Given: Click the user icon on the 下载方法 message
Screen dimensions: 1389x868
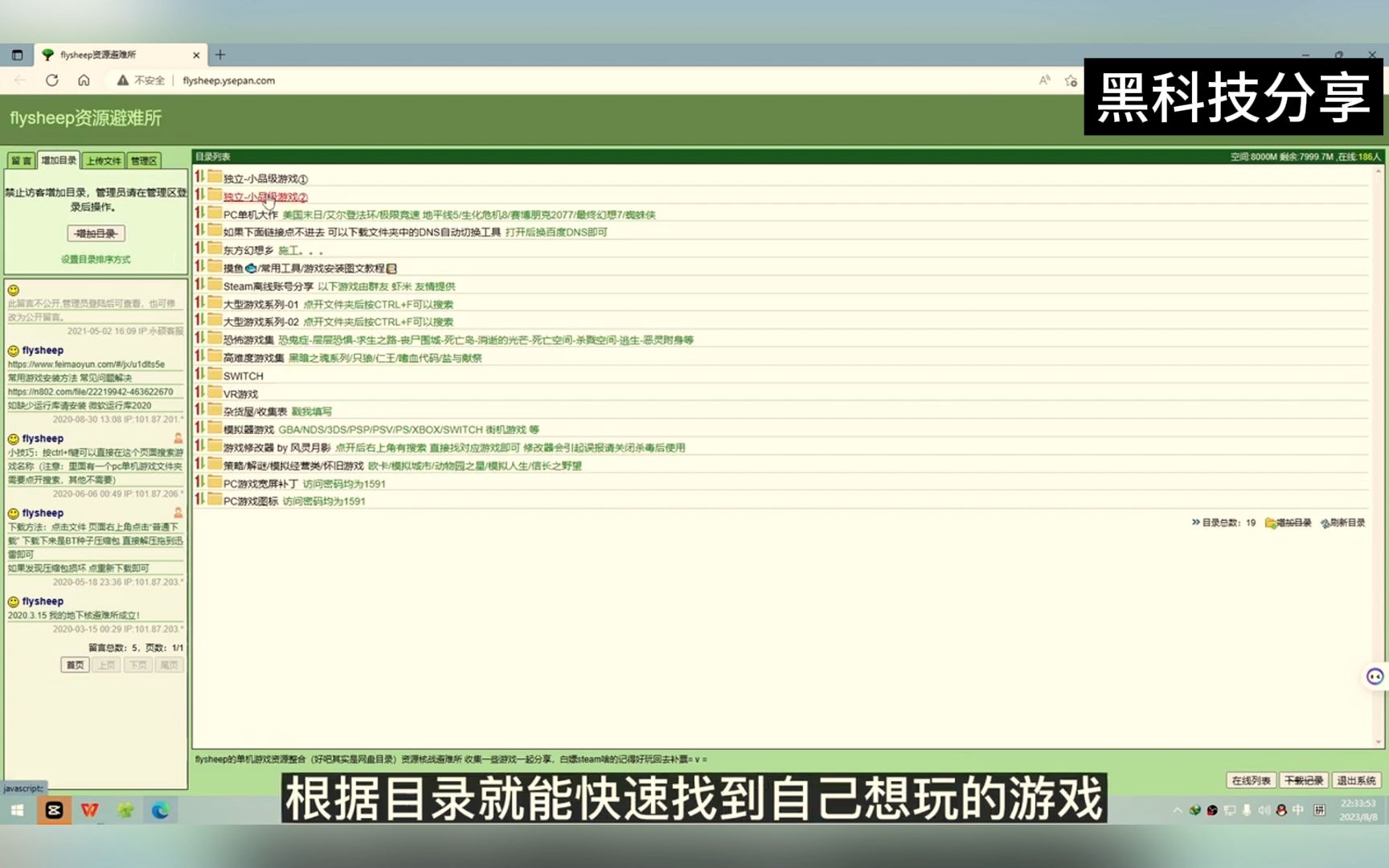Looking at the screenshot, I should tap(178, 513).
